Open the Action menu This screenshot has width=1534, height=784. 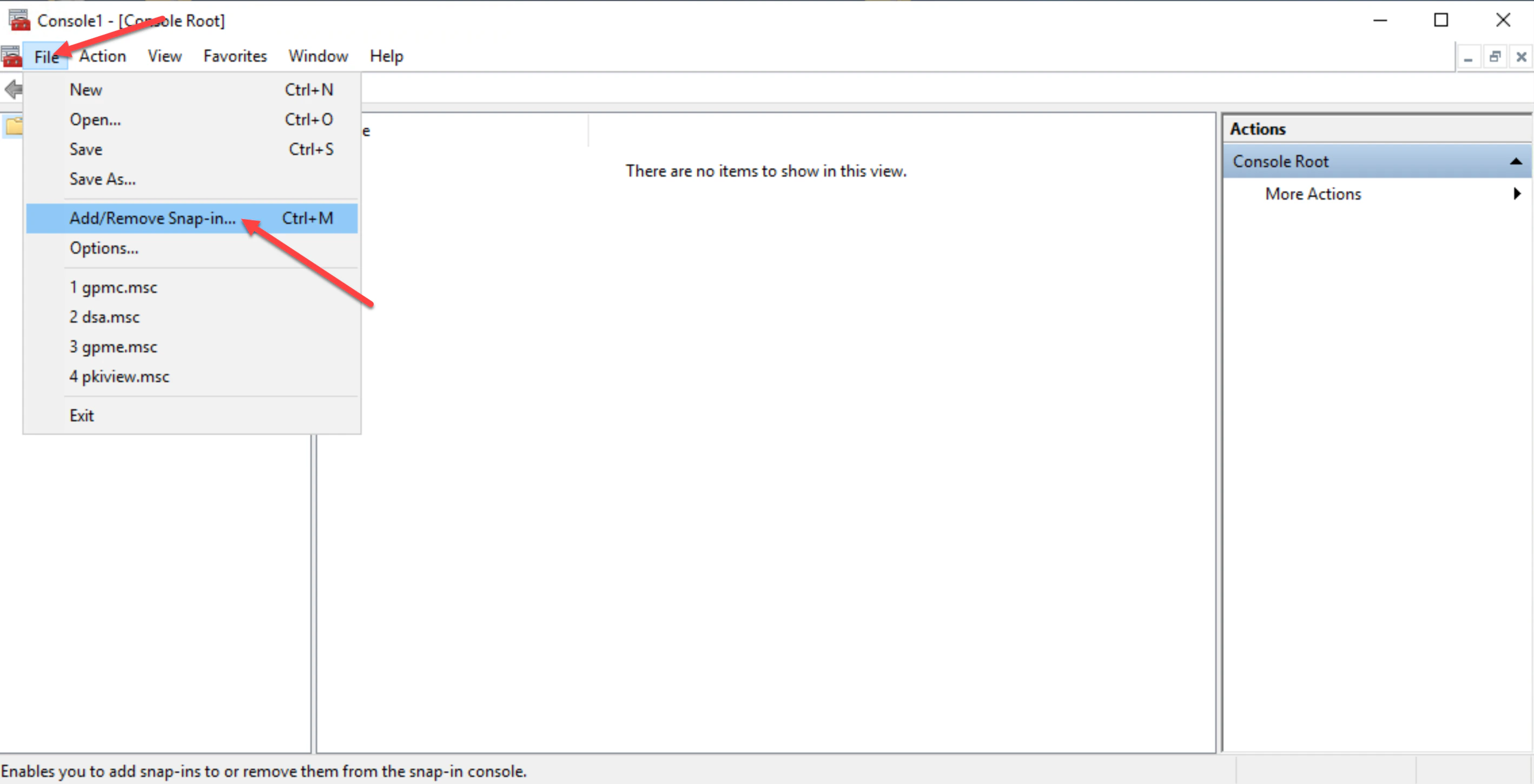click(x=102, y=57)
